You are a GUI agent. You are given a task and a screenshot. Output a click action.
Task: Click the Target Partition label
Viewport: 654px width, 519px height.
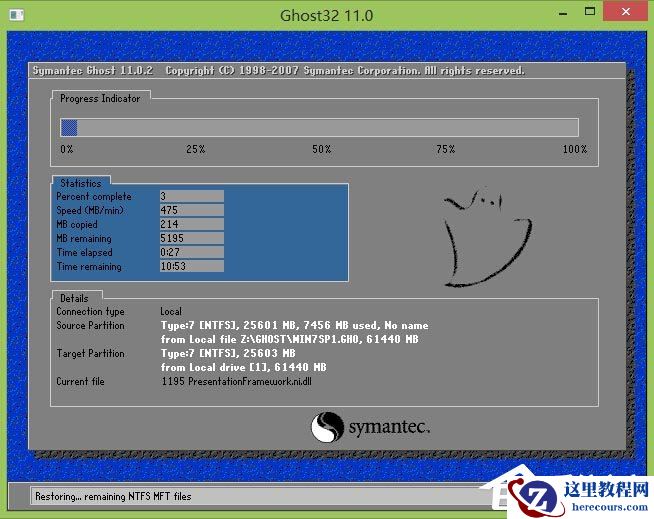91,353
